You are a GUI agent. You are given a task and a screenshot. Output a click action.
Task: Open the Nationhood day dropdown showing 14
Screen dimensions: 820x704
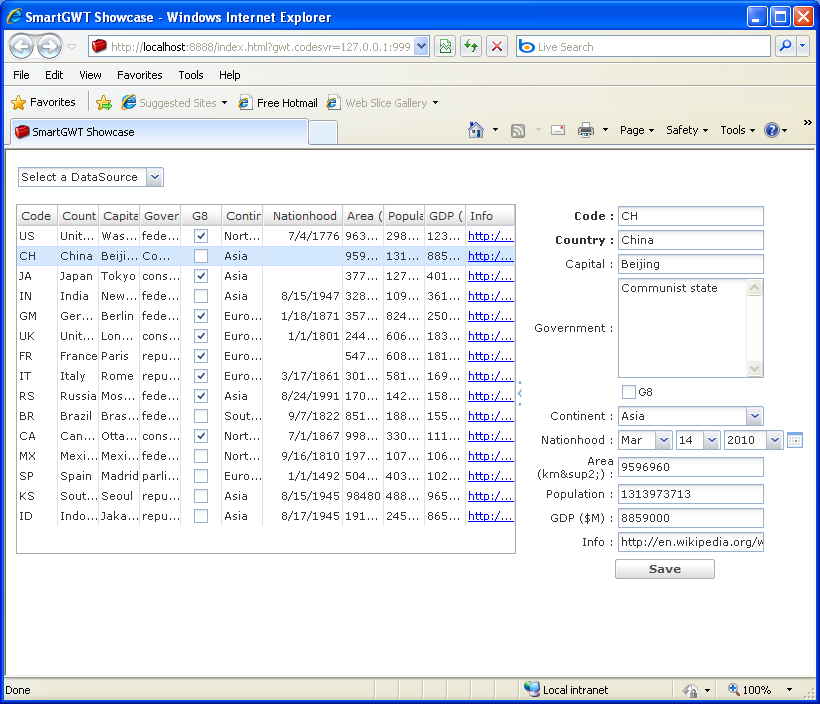click(x=712, y=440)
